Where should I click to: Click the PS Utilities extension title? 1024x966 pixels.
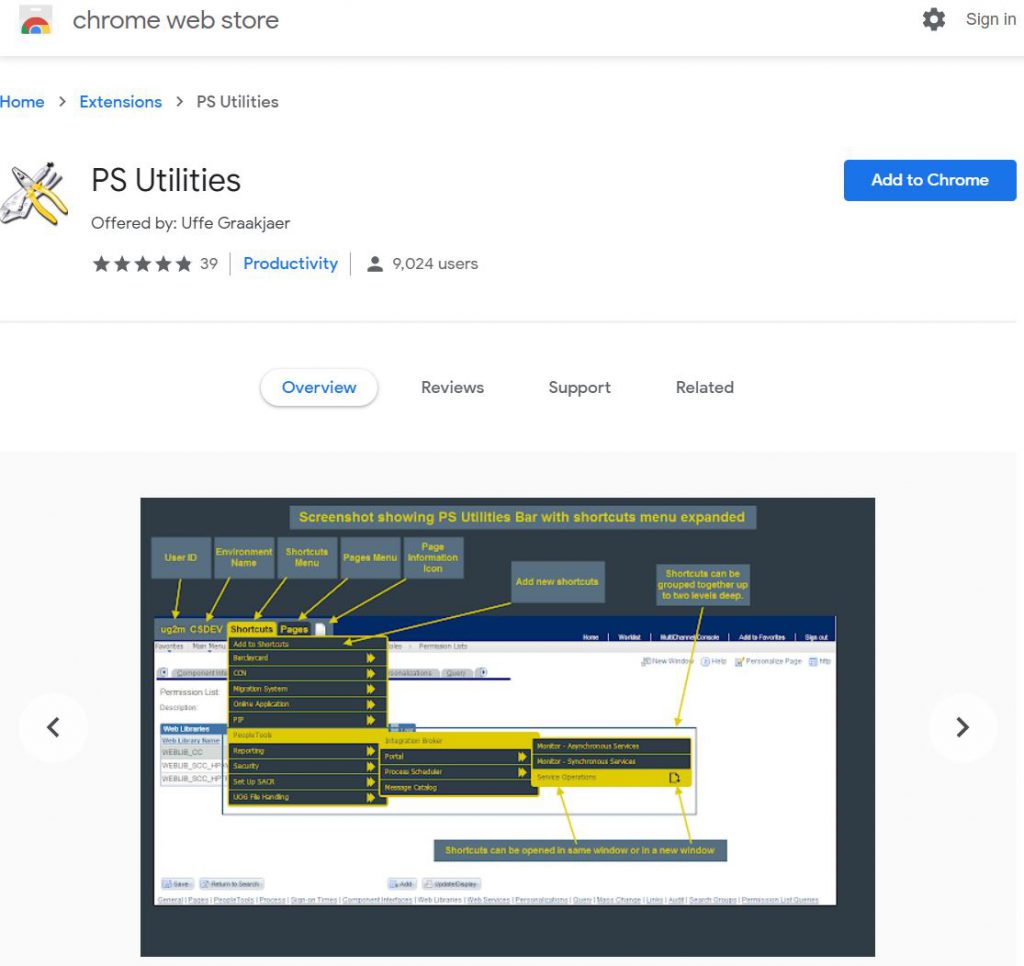tap(166, 181)
